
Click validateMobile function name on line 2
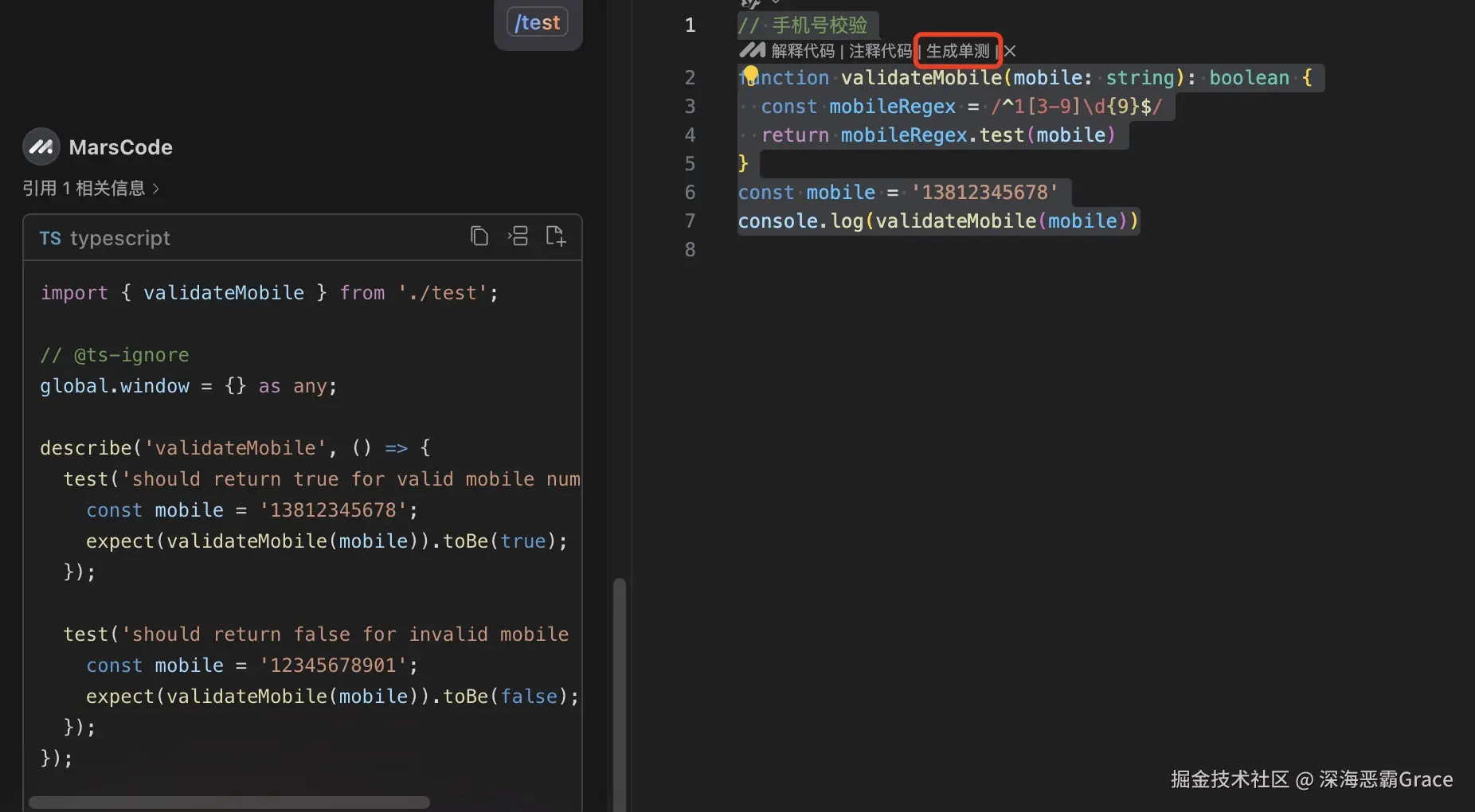[921, 78]
